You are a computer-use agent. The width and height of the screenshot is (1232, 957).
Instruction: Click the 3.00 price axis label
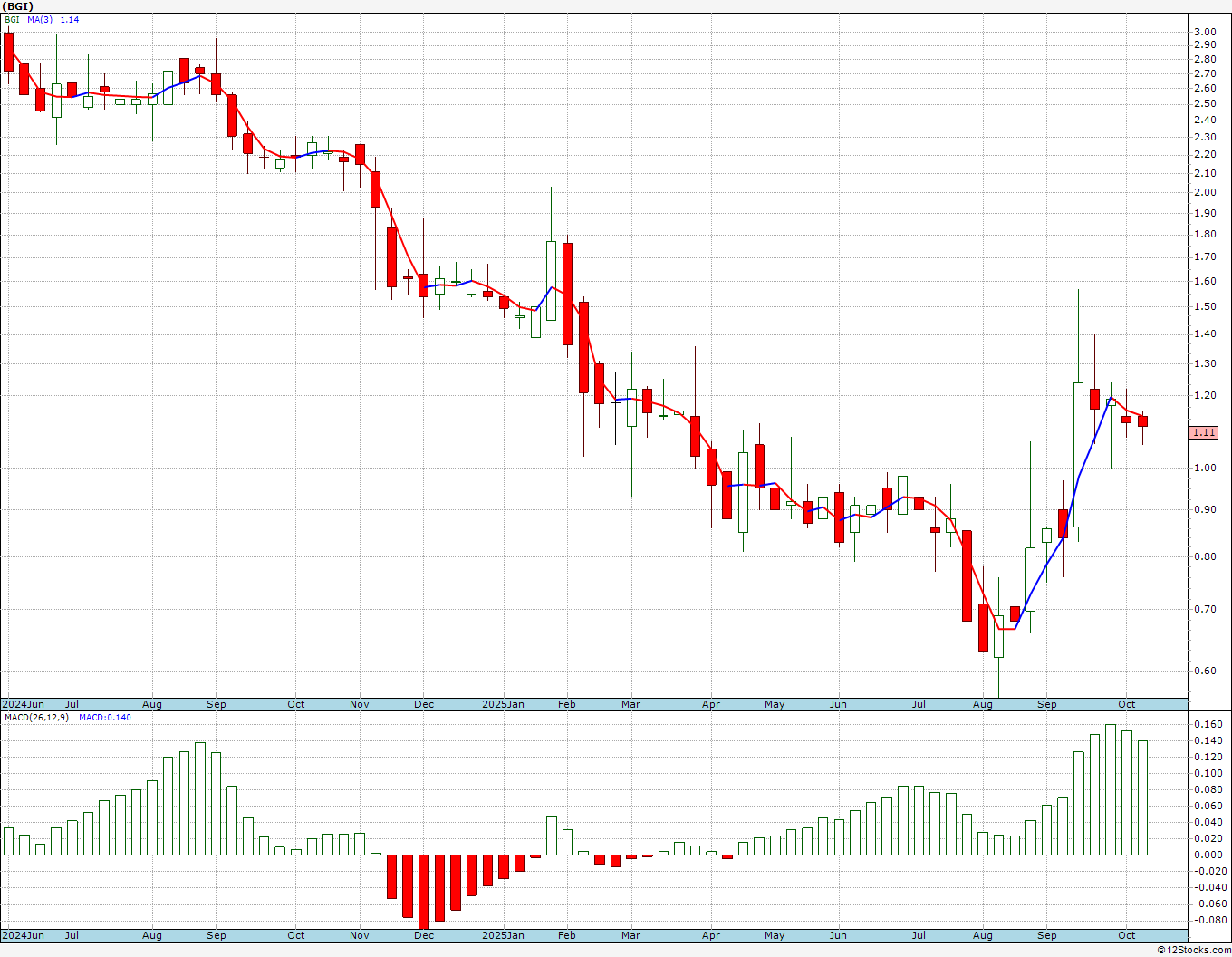click(x=1205, y=32)
